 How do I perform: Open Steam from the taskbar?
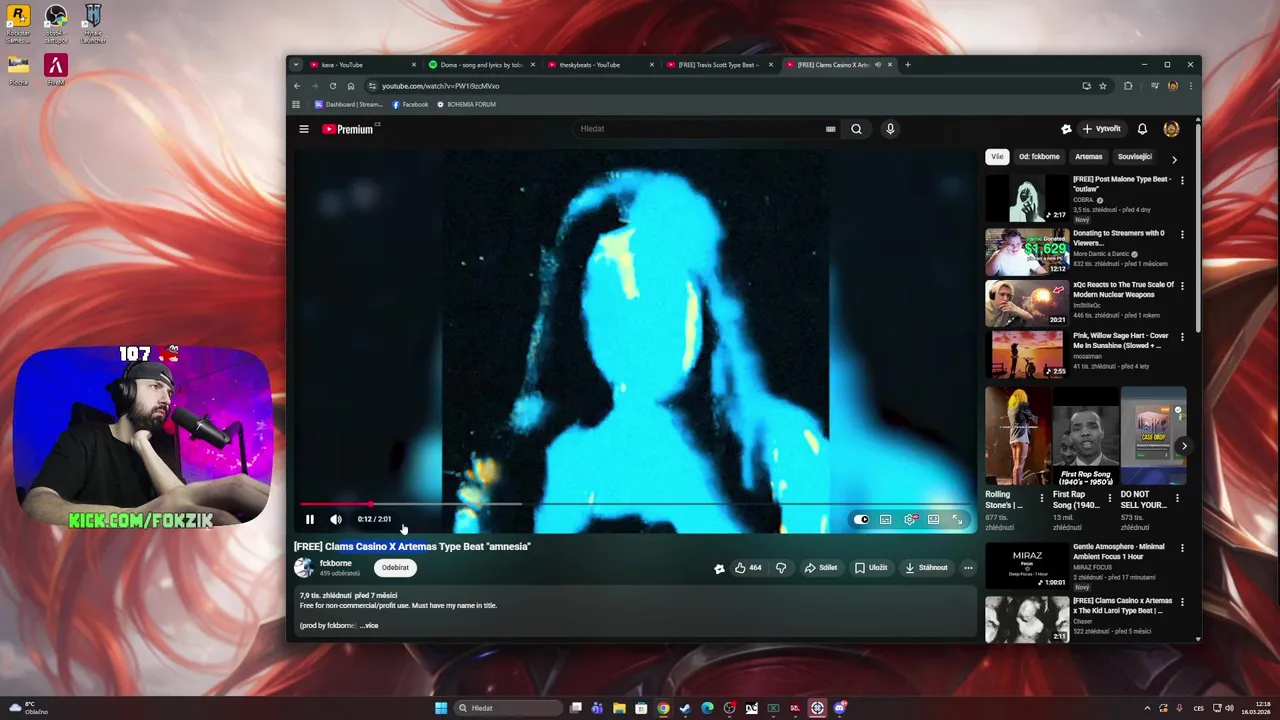[x=685, y=708]
